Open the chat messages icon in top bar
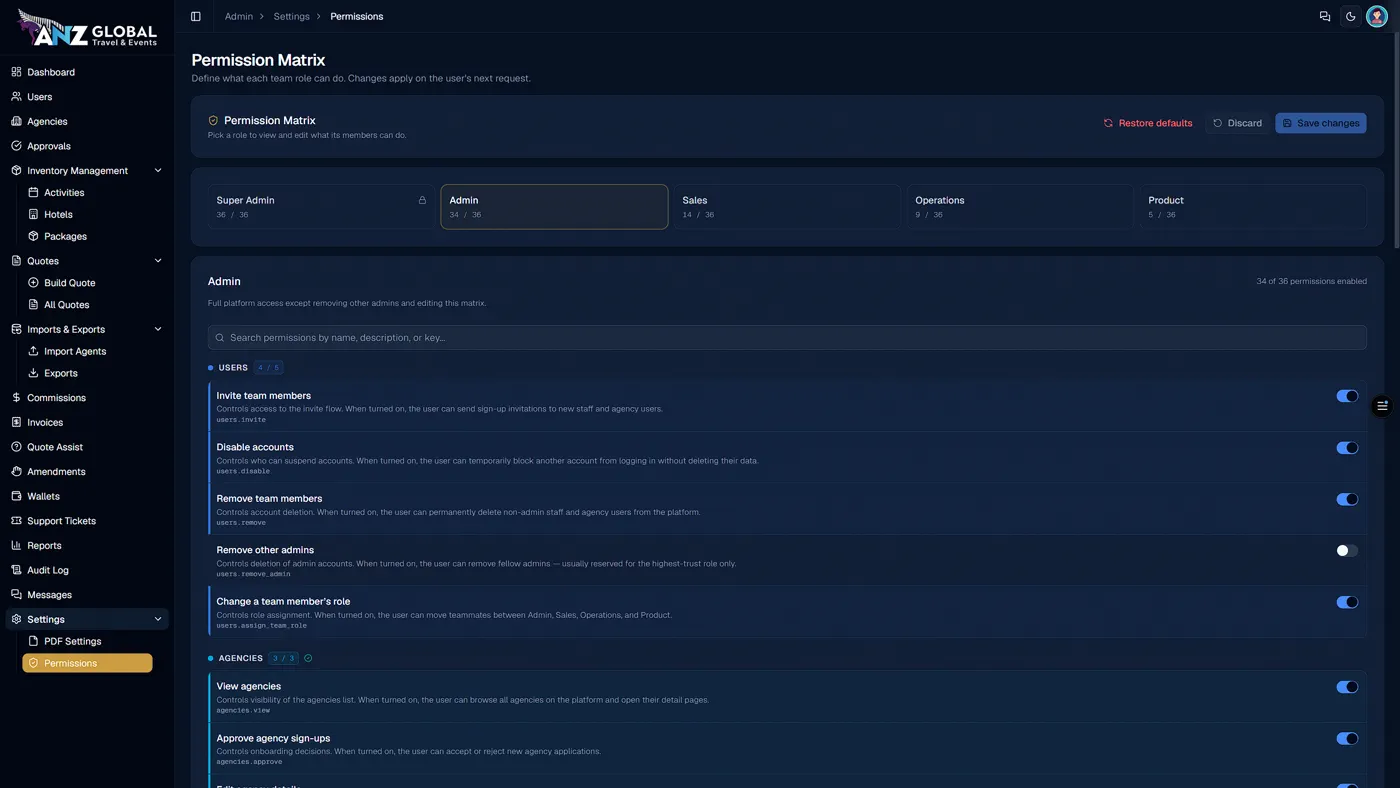Screen dimensions: 1400x788 point(1325,16)
